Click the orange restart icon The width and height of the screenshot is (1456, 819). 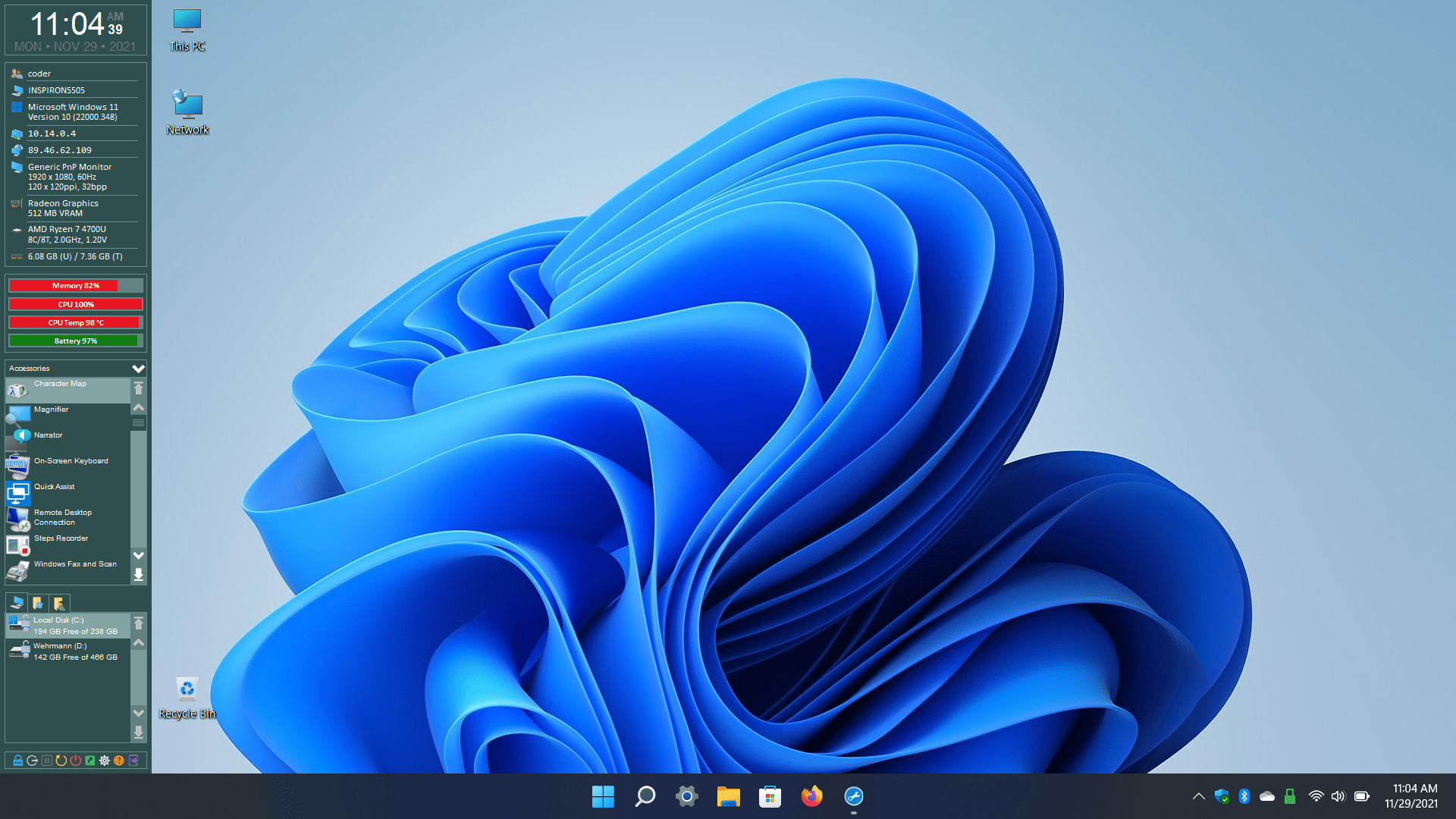tap(61, 761)
